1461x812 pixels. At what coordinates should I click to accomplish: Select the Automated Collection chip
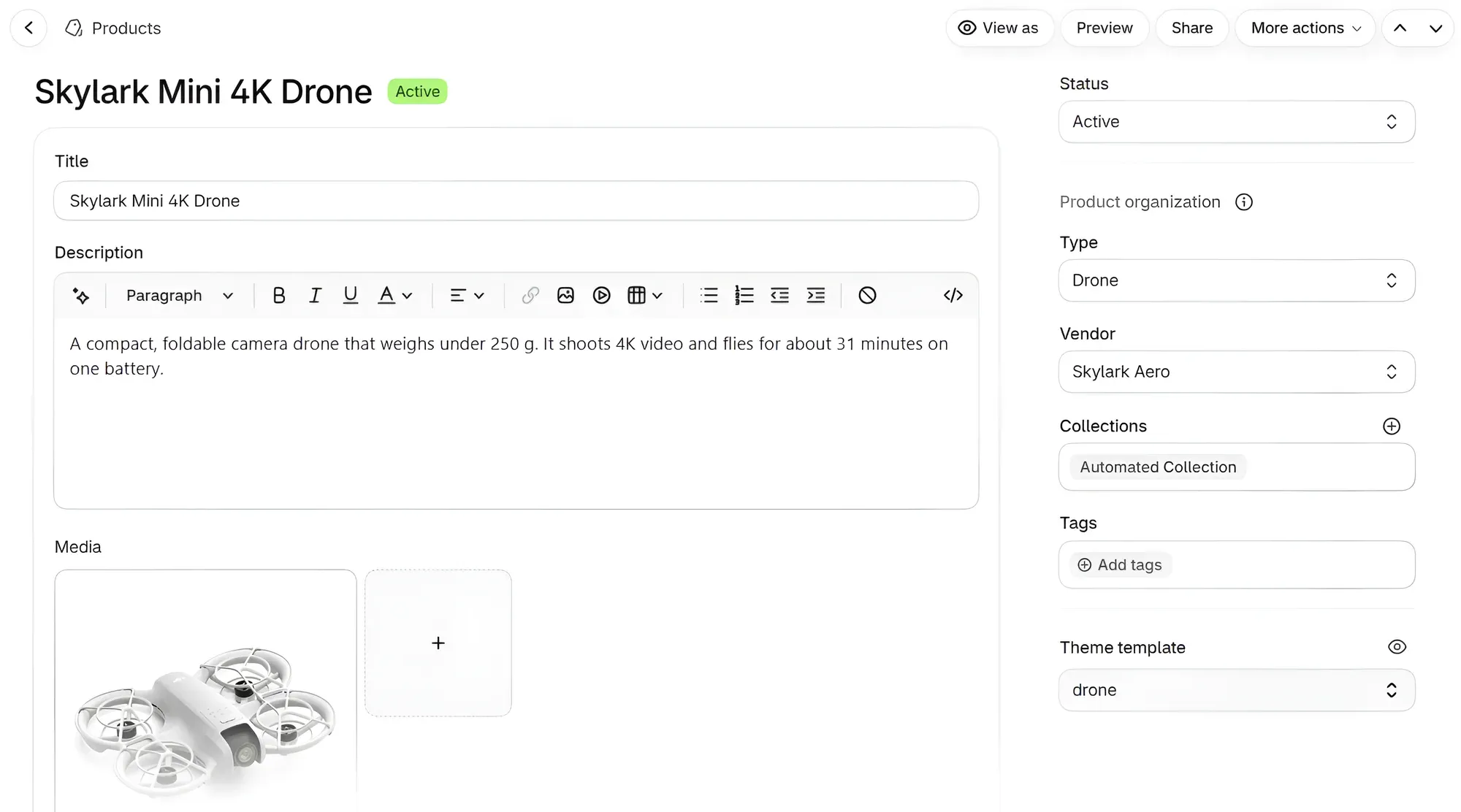pos(1158,467)
